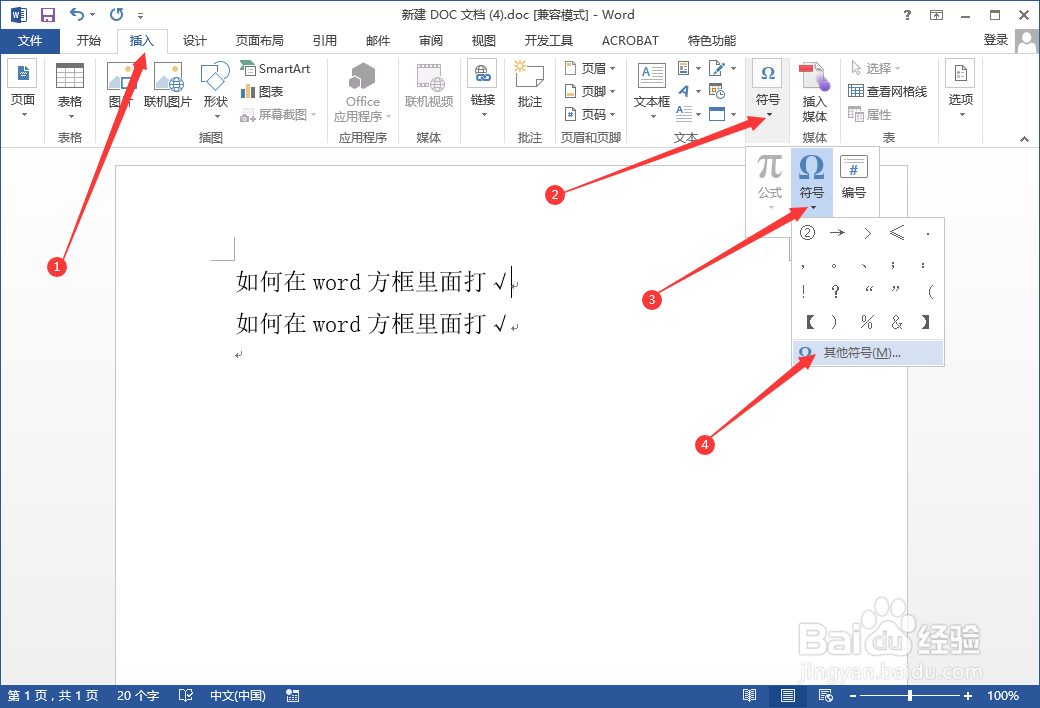The image size is (1040, 708).
Task: Insert a SmartArt graphic
Action: coord(276,68)
